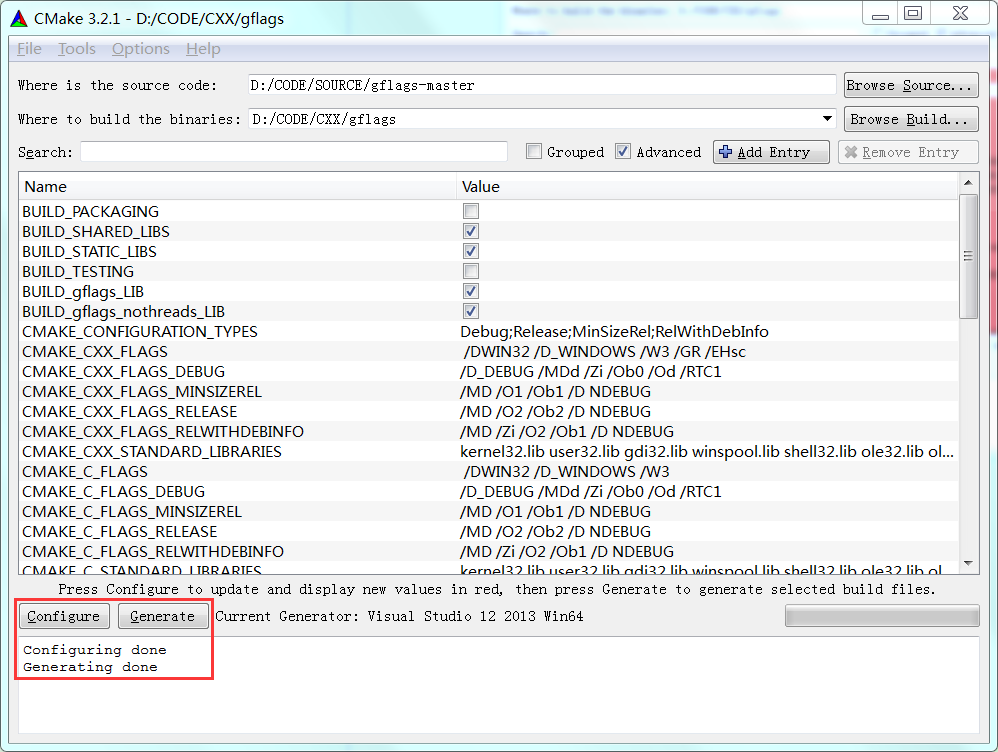998x752 pixels.
Task: Select the CMAKE_CXX_FLAGS_DEBUG row name
Action: click(123, 371)
